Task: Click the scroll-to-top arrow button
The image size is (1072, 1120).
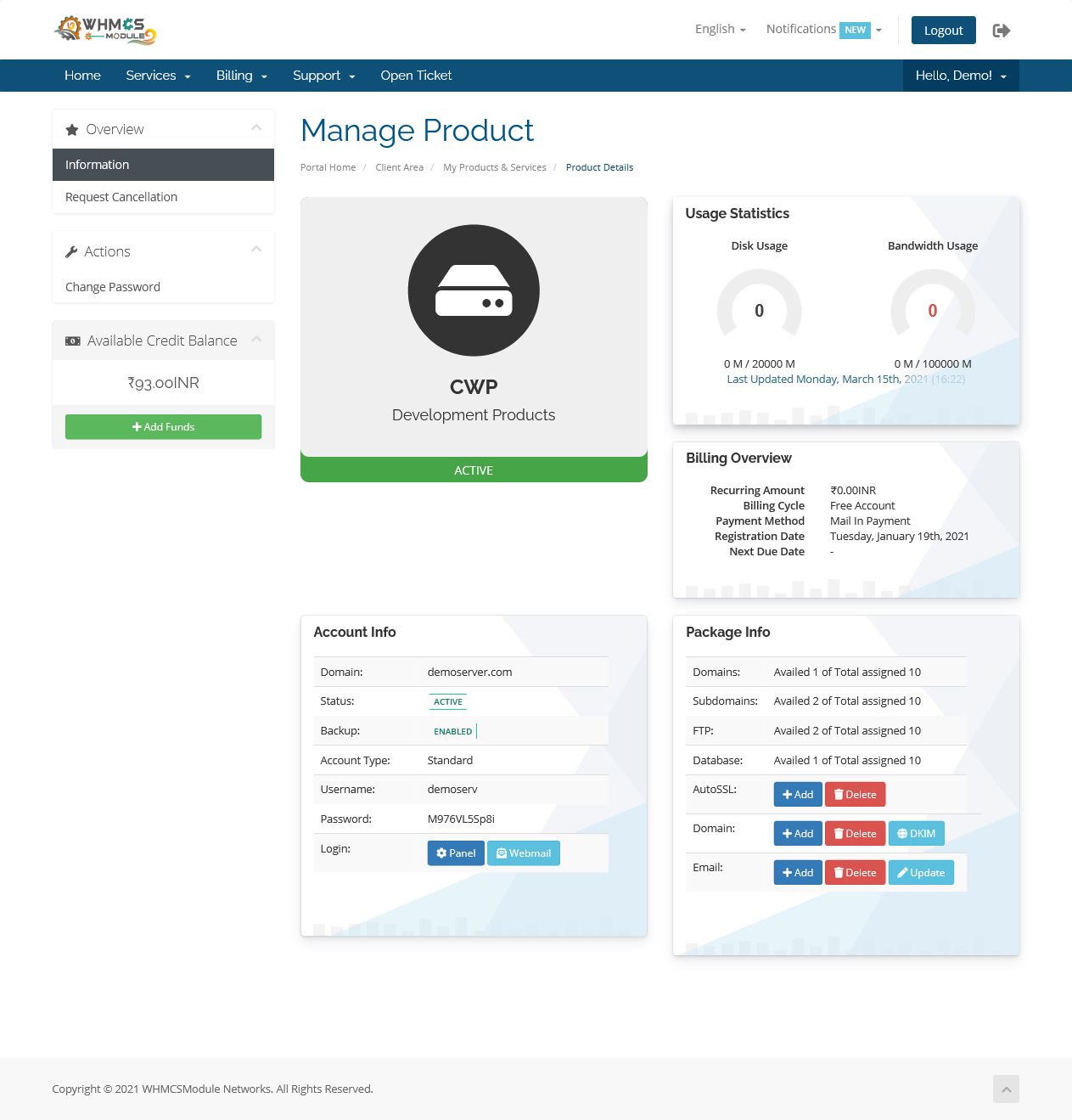Action: coord(1006,1089)
